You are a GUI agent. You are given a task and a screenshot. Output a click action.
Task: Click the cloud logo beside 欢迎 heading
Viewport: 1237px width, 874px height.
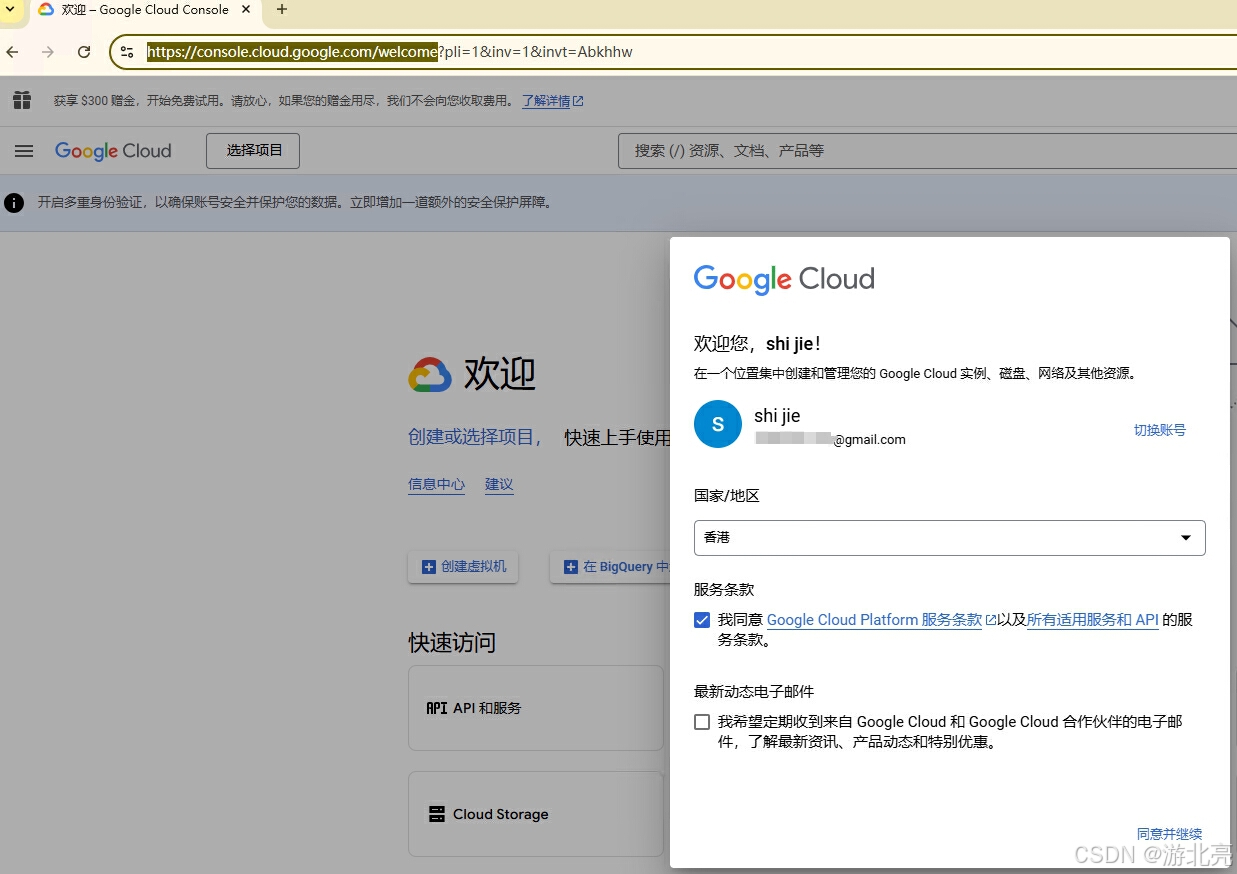(430, 375)
